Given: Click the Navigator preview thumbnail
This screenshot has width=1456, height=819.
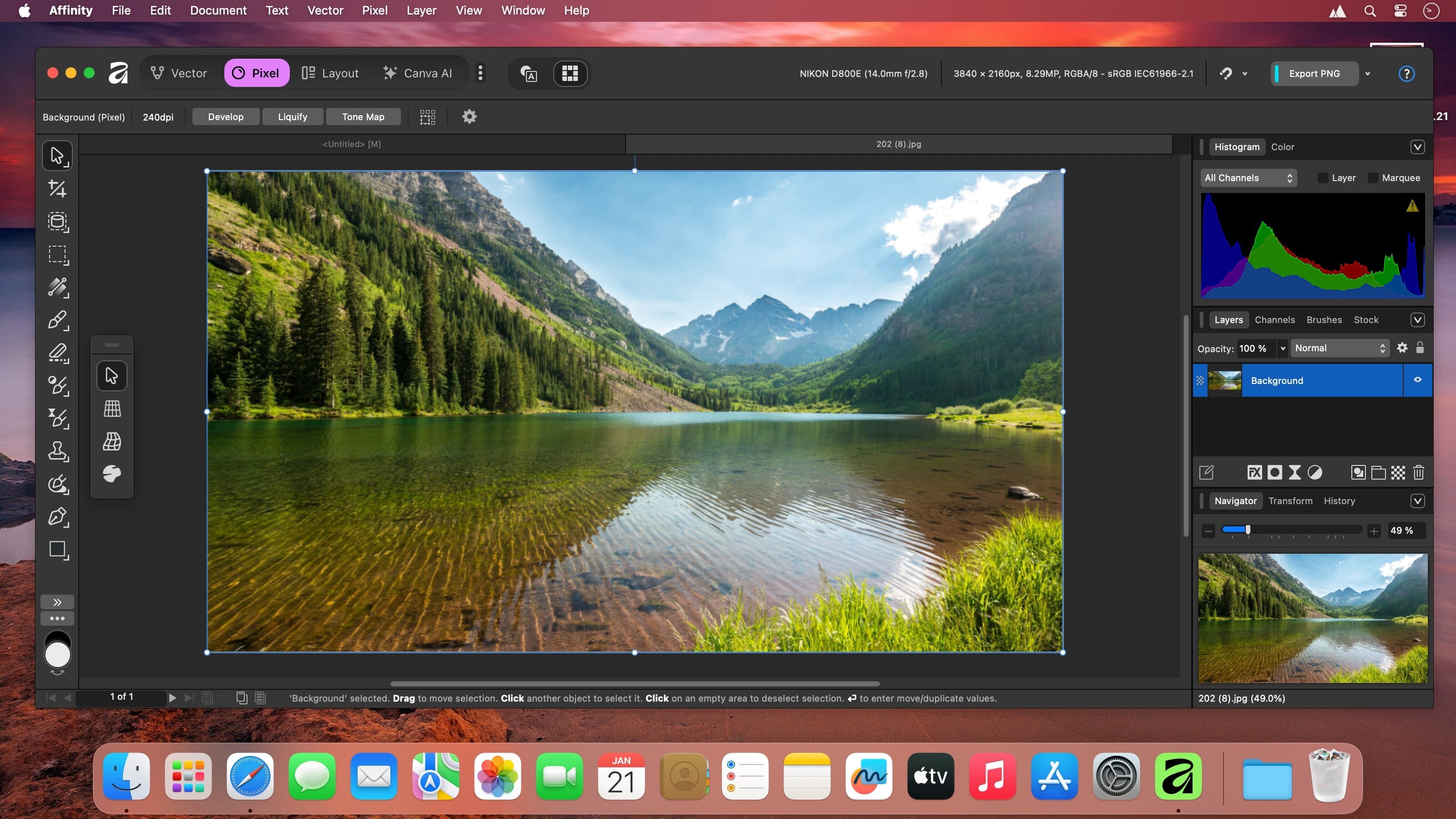Looking at the screenshot, I should [x=1312, y=618].
